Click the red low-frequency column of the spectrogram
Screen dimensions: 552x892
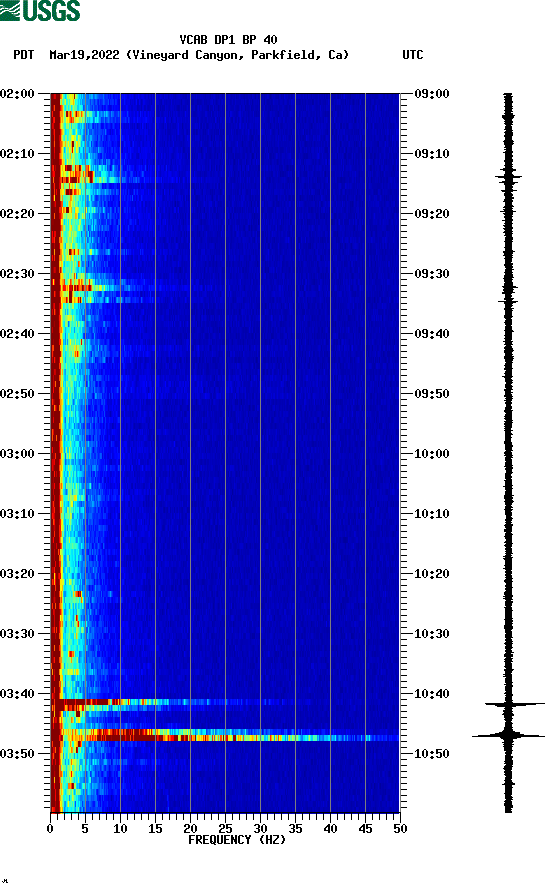coord(55,452)
